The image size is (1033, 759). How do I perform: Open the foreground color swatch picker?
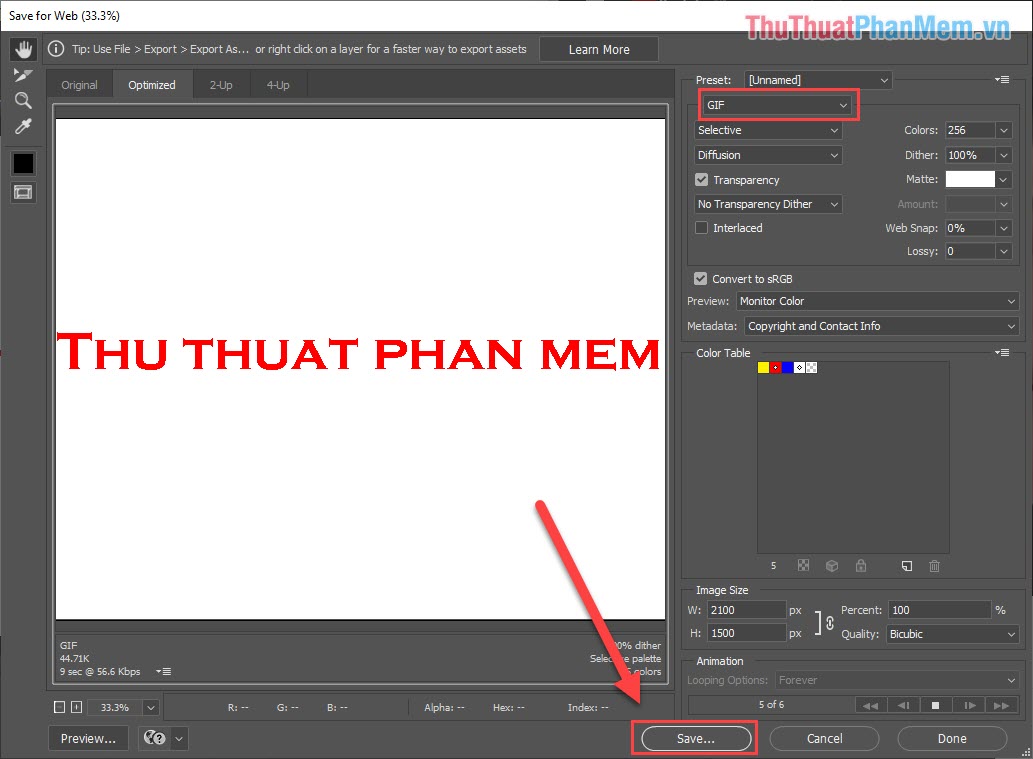pos(23,163)
